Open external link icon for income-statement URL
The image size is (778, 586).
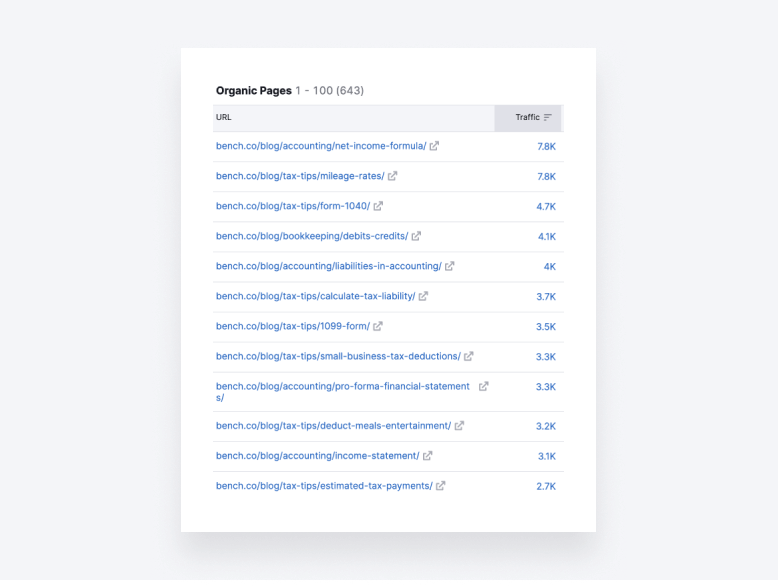coord(428,456)
